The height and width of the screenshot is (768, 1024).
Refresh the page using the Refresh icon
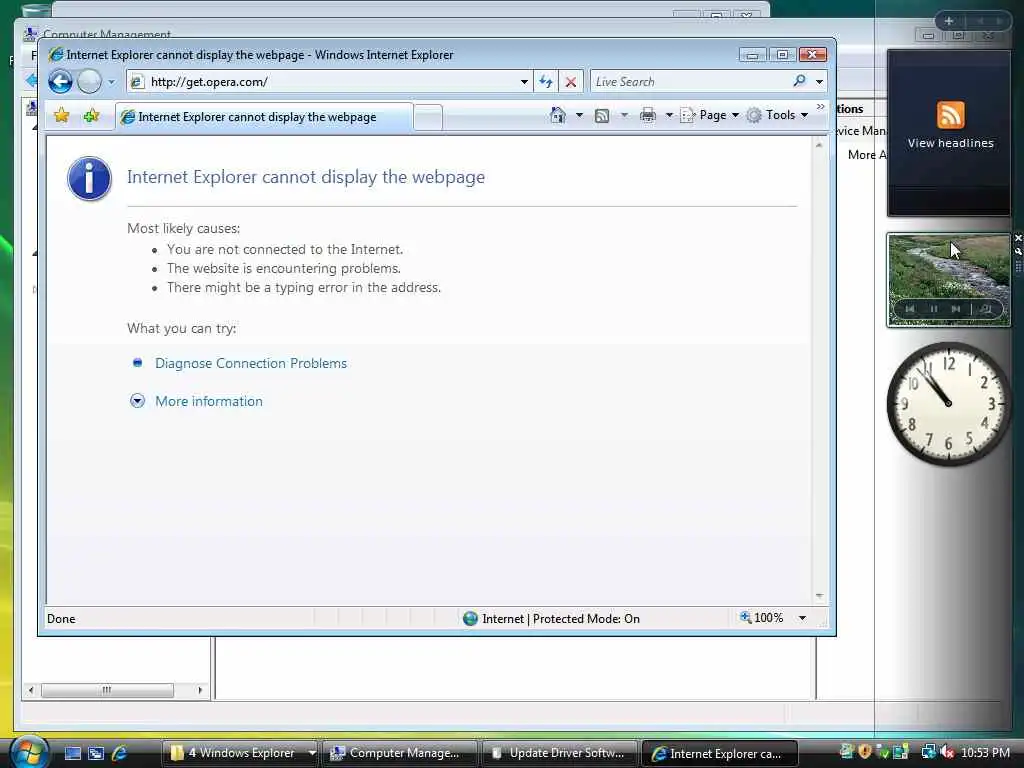click(545, 82)
